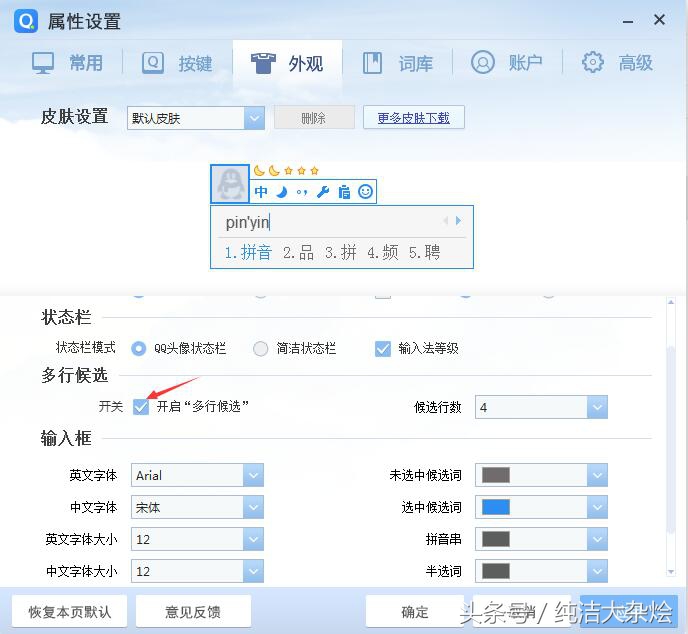688x634 pixels.
Task: Click the 确定 button
Action: tap(415, 612)
